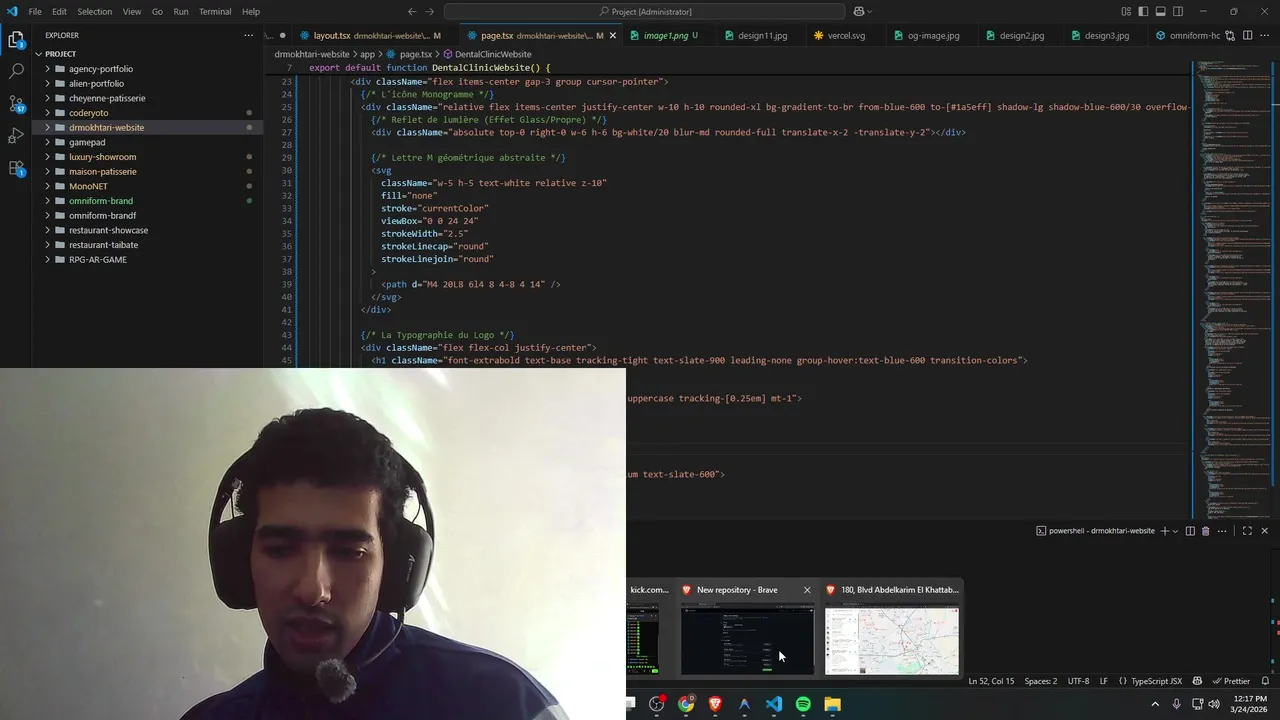The image size is (1280, 720).
Task: Click the powershell terminal label
Action: click(x=1095, y=531)
